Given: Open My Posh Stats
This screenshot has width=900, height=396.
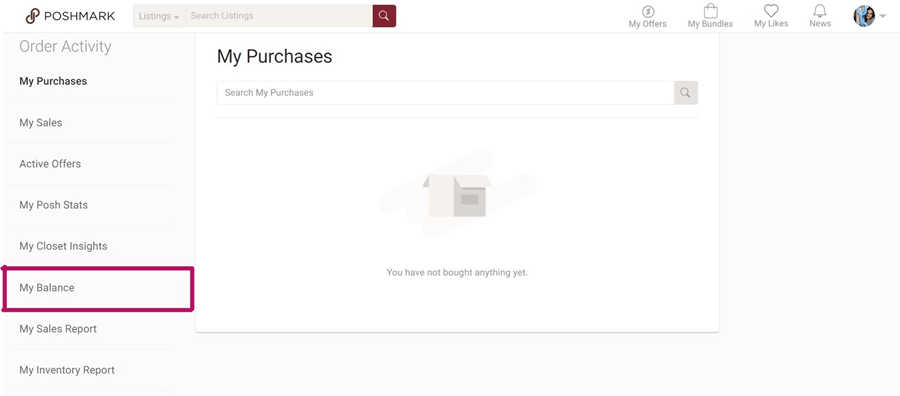Looking at the screenshot, I should pyautogui.click(x=53, y=205).
